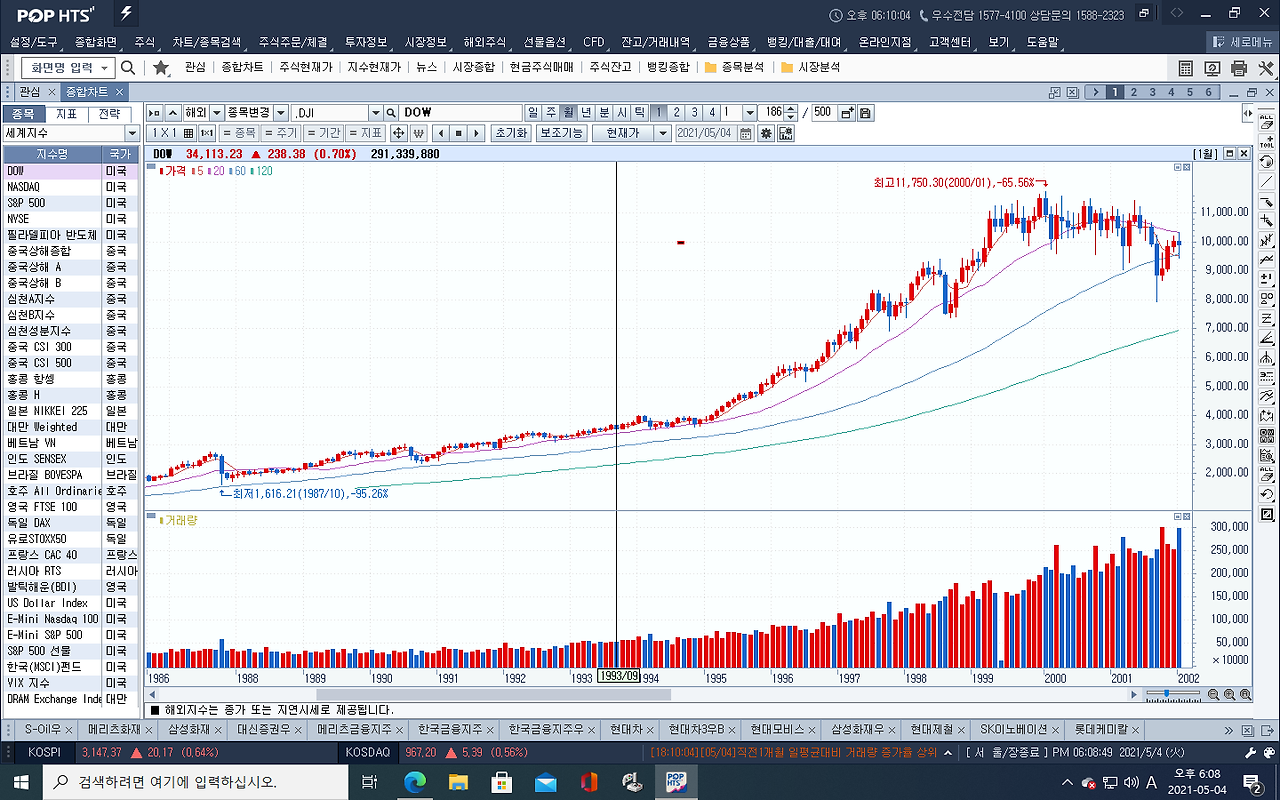Click the chart settings gear icon

click(x=766, y=133)
